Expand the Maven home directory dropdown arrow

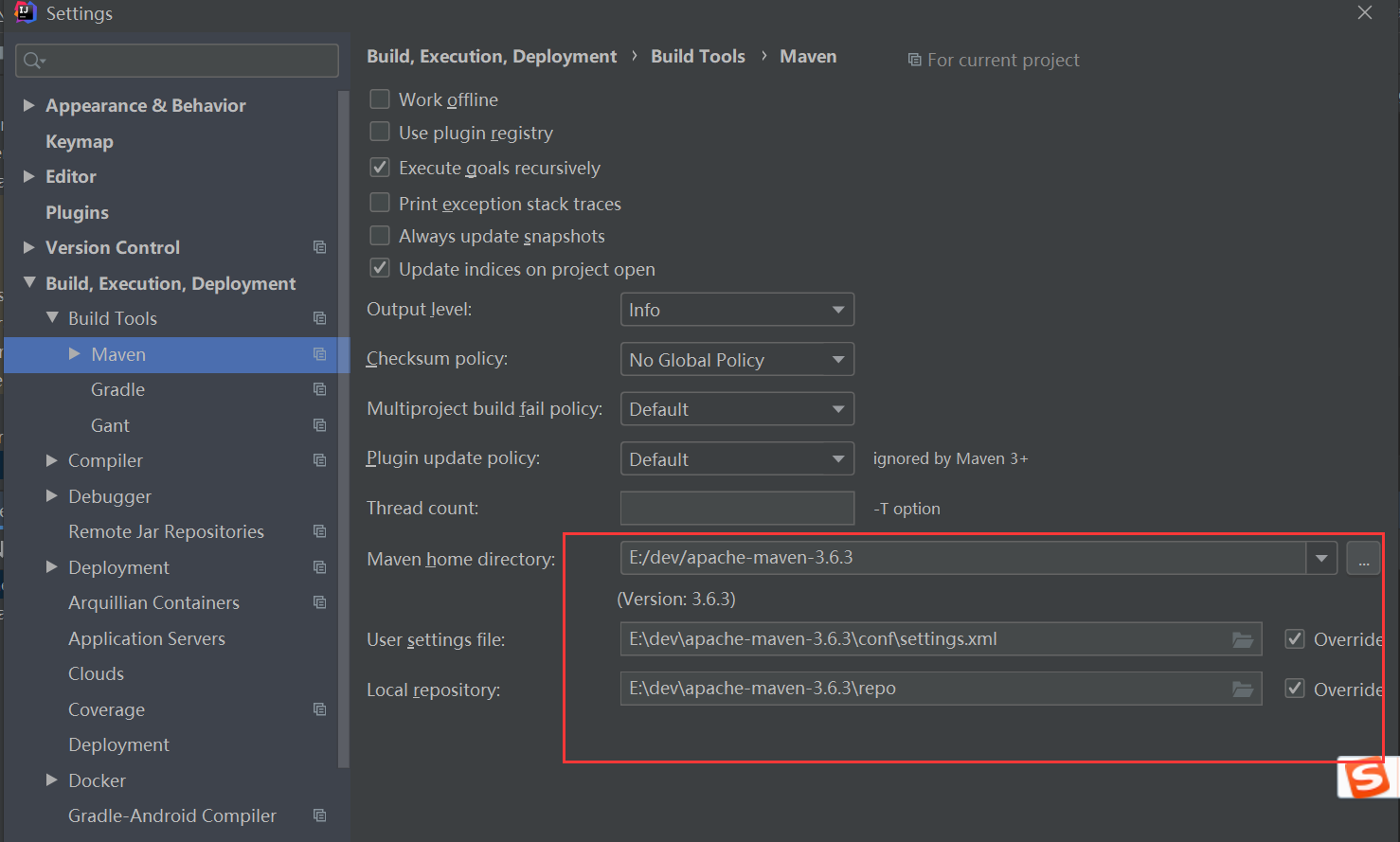(x=1320, y=558)
